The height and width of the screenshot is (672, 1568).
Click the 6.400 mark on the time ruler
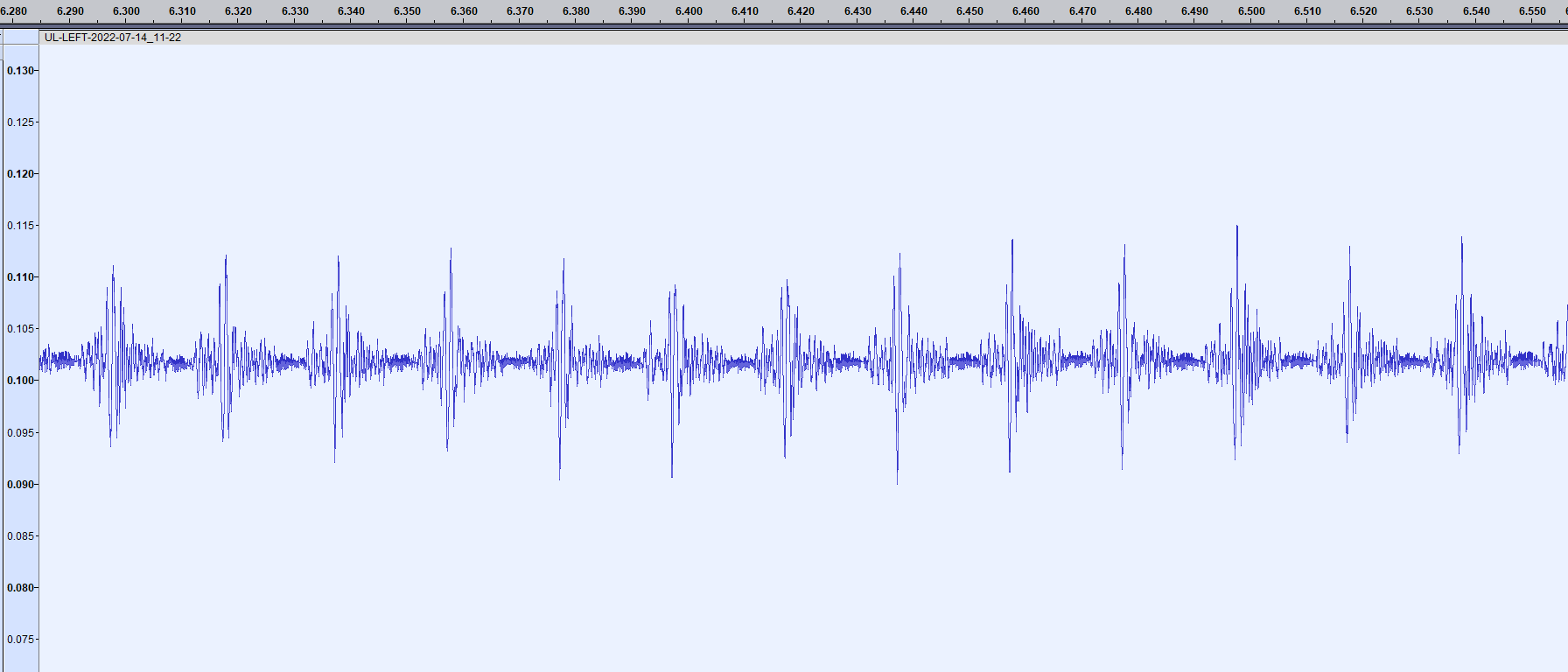[689, 11]
